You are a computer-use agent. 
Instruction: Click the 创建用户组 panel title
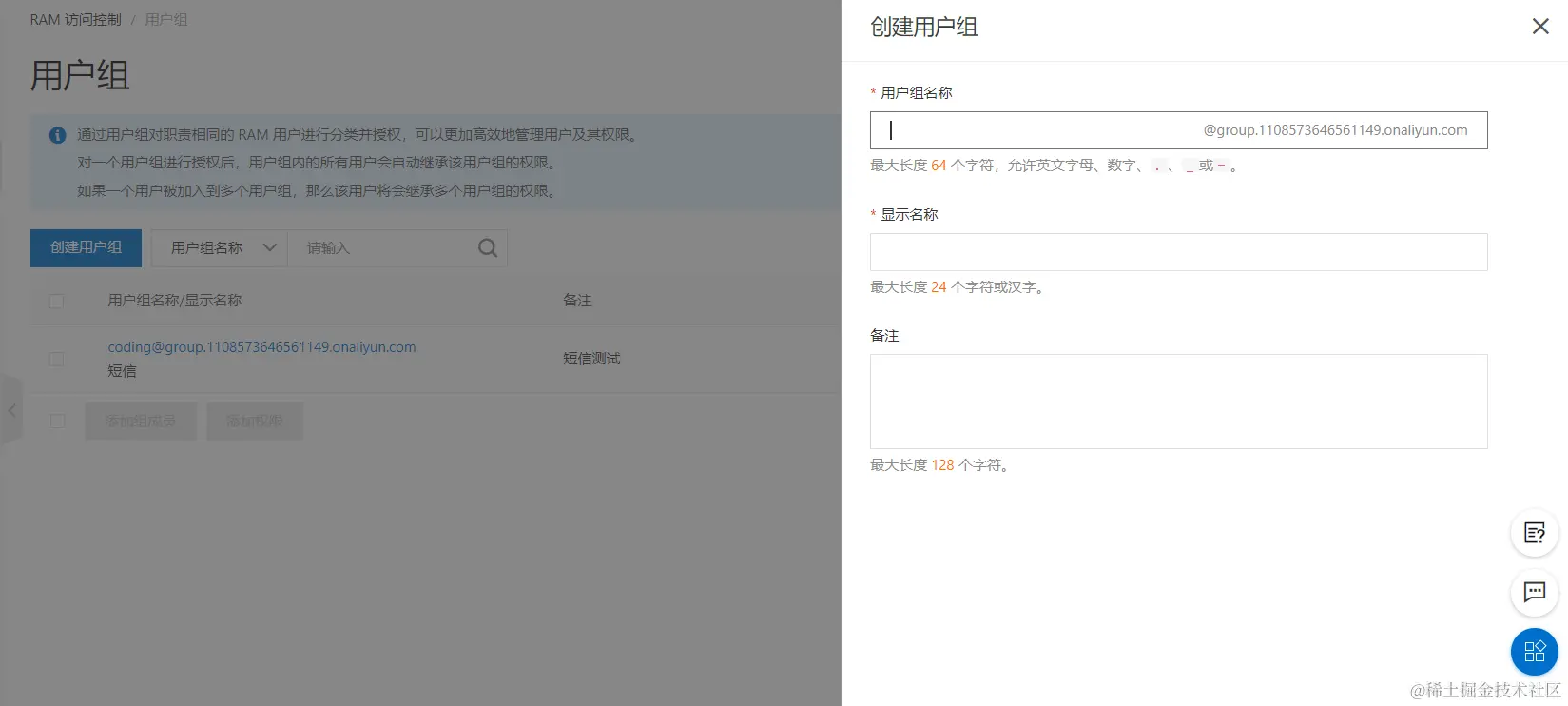[x=924, y=27]
